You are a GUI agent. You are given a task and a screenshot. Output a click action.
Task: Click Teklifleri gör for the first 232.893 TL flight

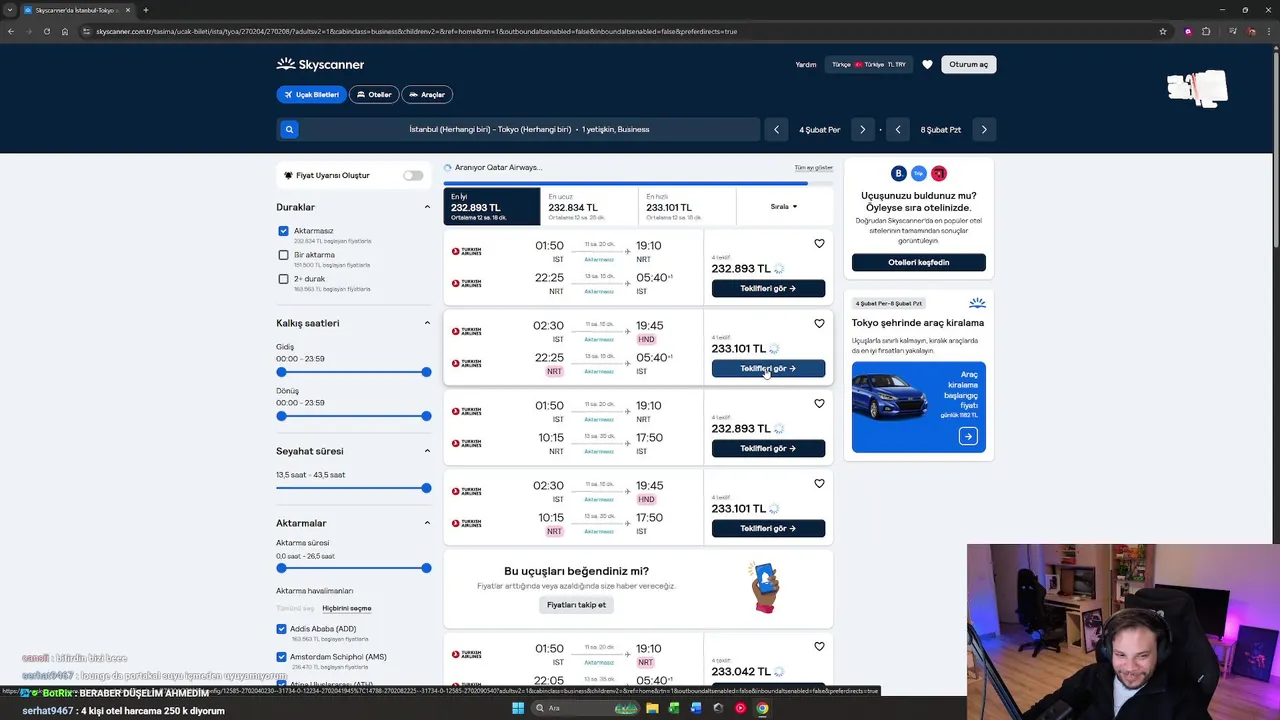tap(768, 288)
